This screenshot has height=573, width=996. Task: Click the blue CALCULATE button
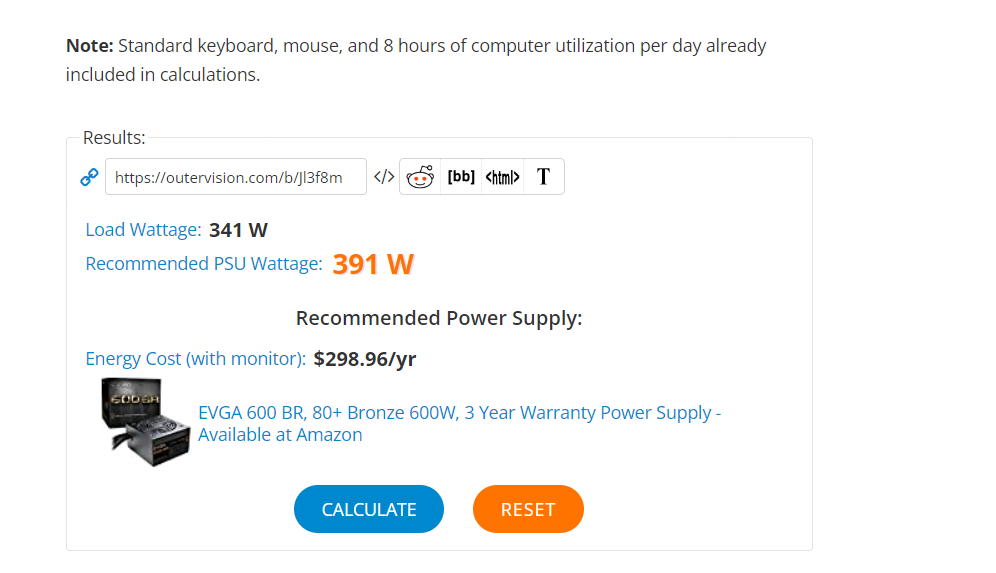pos(368,509)
